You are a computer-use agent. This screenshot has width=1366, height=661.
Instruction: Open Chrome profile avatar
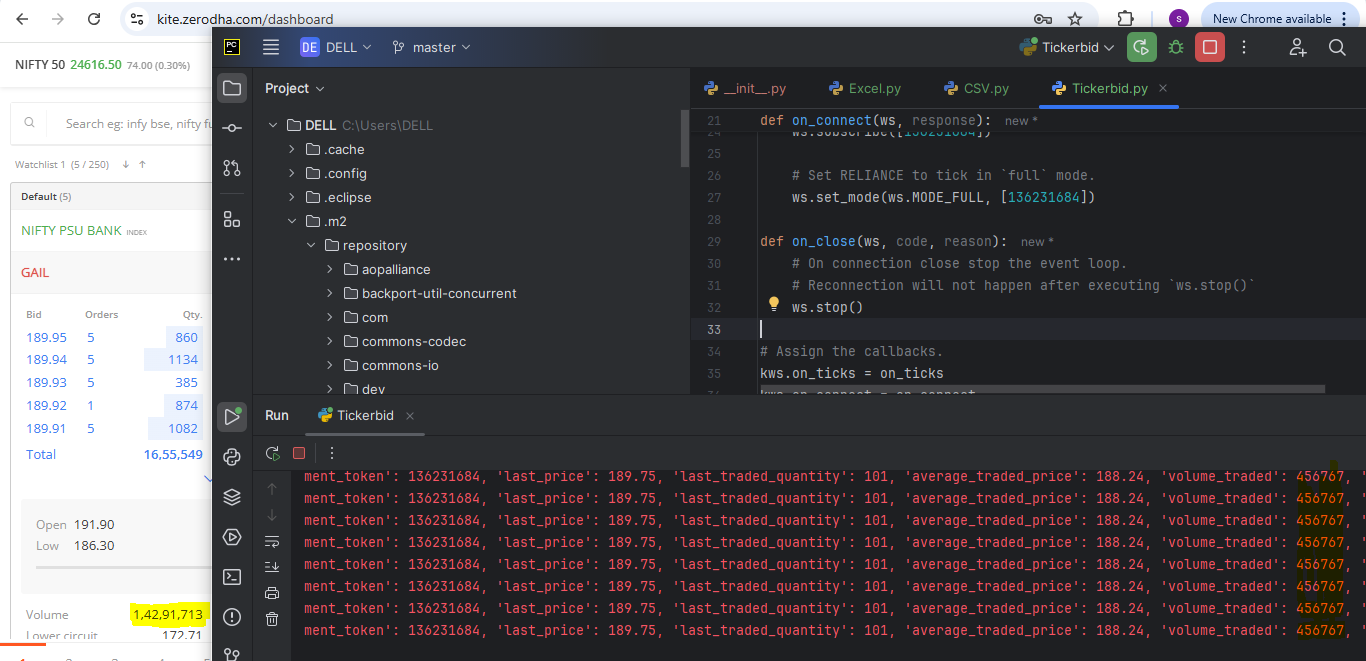[x=1179, y=19]
